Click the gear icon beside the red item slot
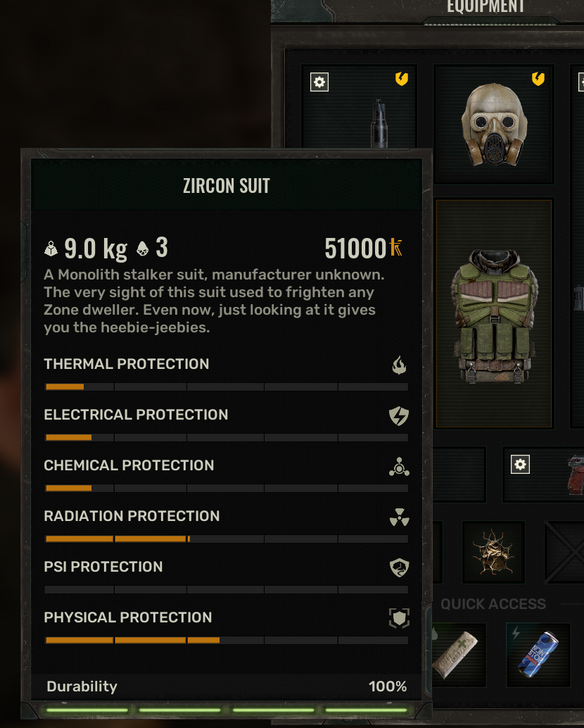This screenshot has width=584, height=728. 520,464
